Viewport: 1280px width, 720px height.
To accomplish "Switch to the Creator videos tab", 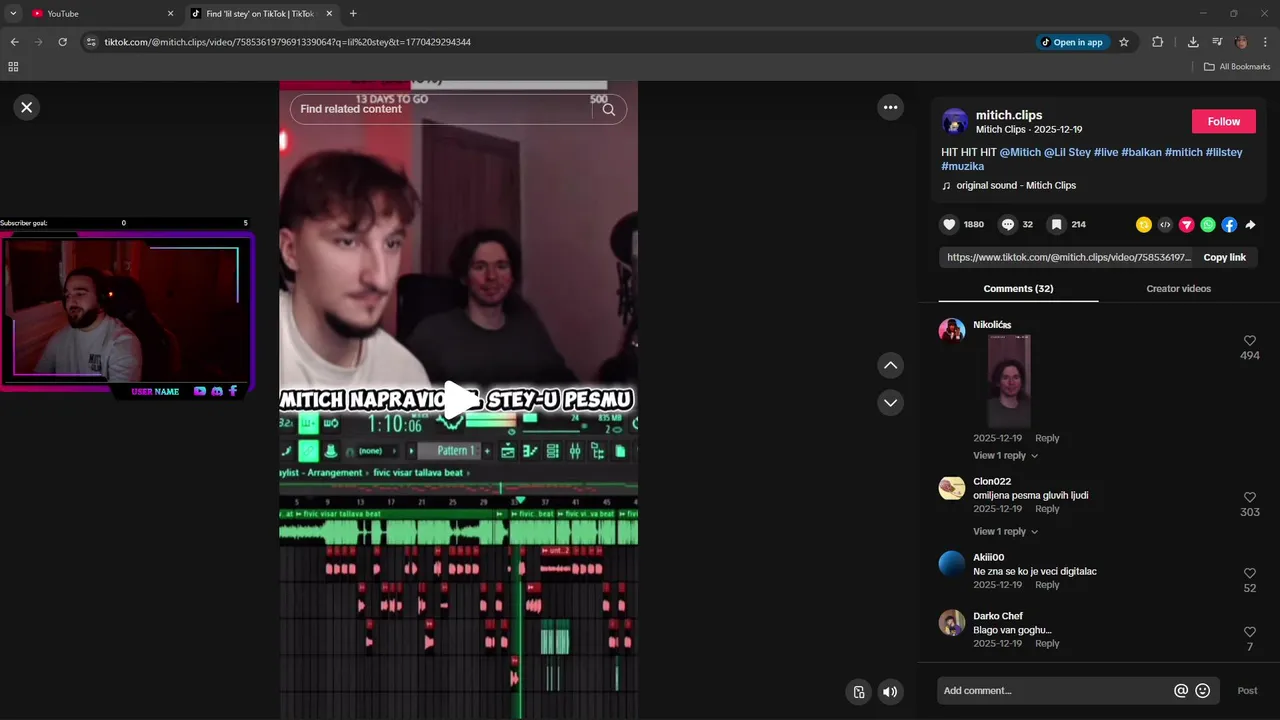I will click(x=1178, y=289).
